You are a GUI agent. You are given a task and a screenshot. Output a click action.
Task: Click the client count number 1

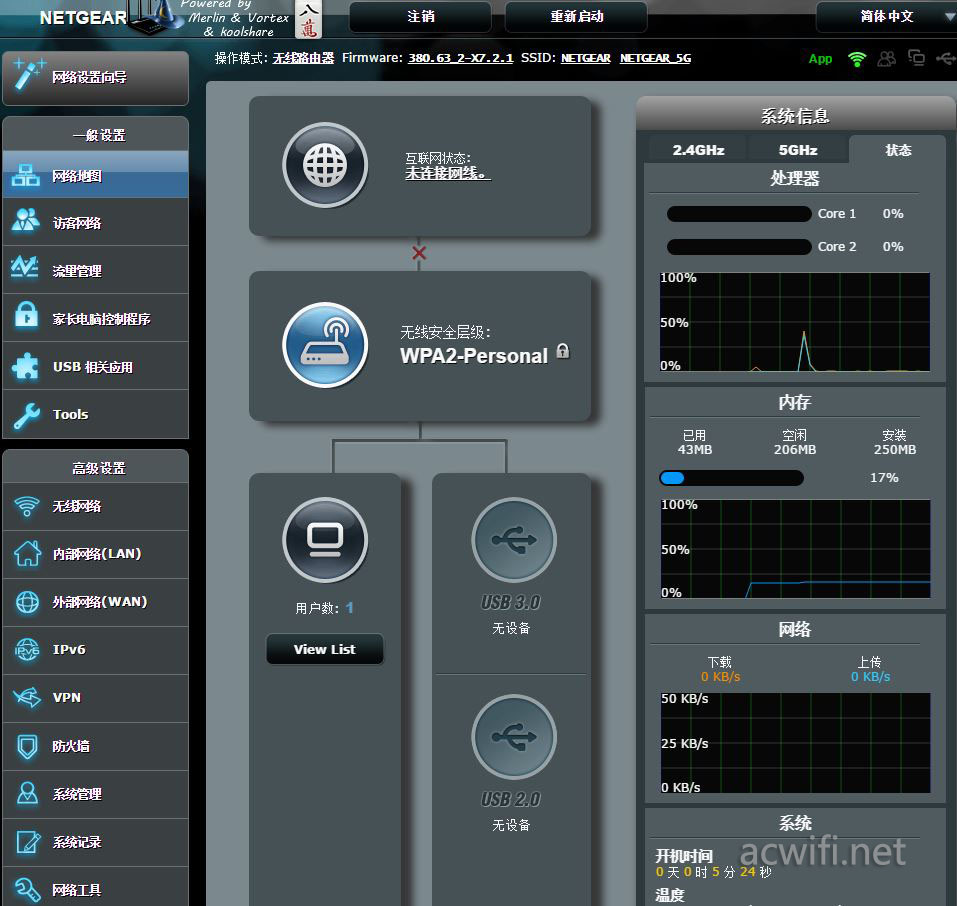coord(350,608)
